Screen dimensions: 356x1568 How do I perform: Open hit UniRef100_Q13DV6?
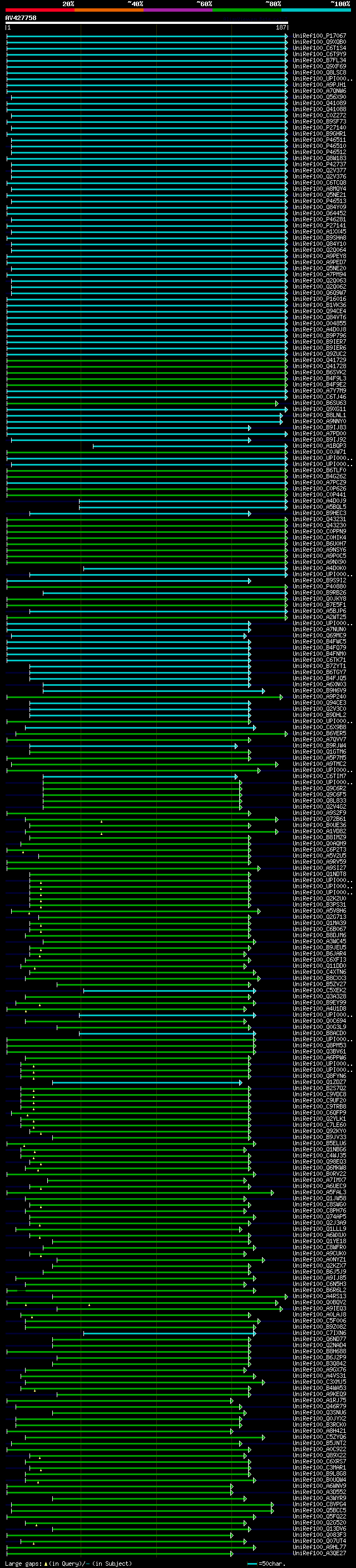319,1529
